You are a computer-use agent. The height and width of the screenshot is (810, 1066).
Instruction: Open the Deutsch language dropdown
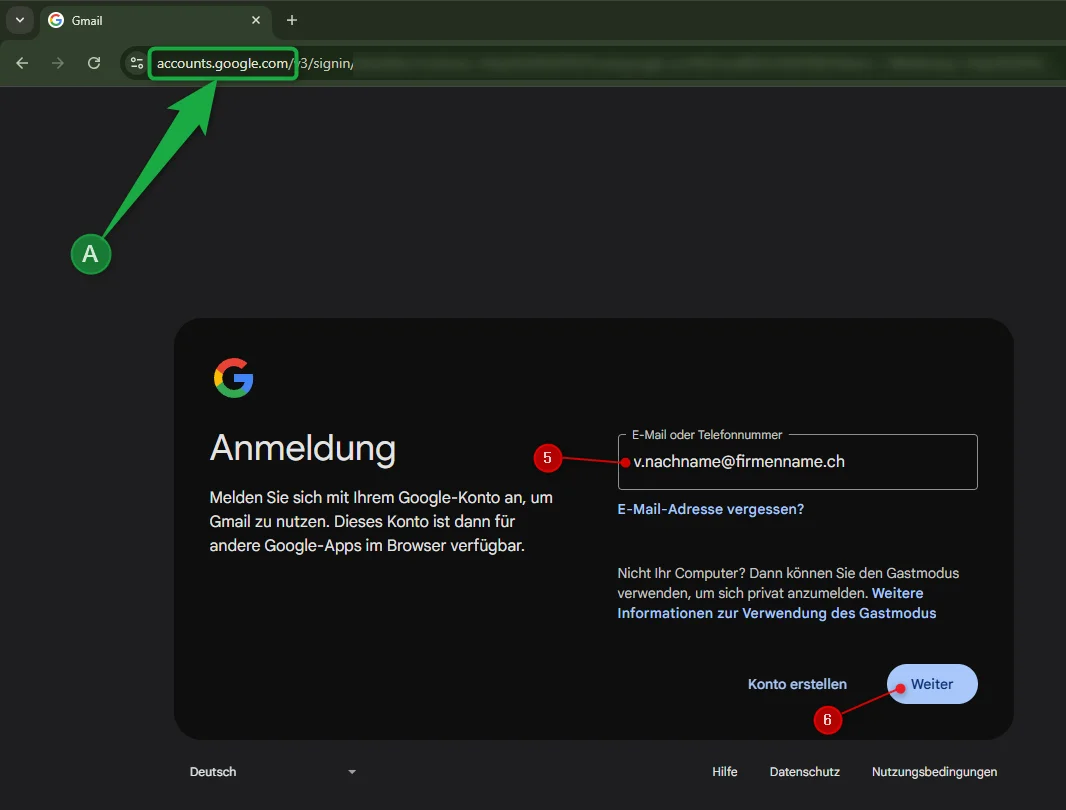pyautogui.click(x=272, y=772)
